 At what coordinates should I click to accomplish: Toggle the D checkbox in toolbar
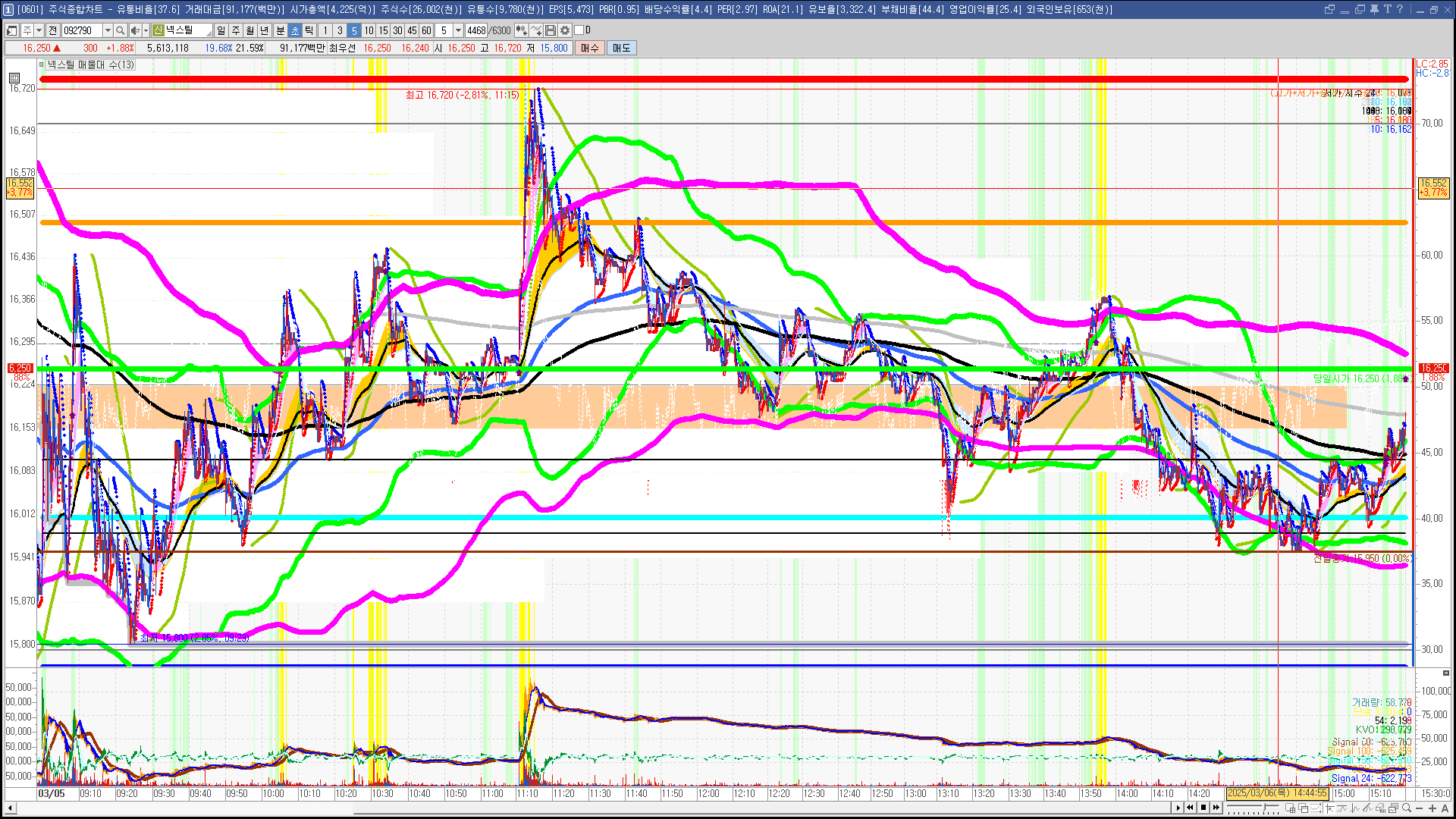click(579, 30)
